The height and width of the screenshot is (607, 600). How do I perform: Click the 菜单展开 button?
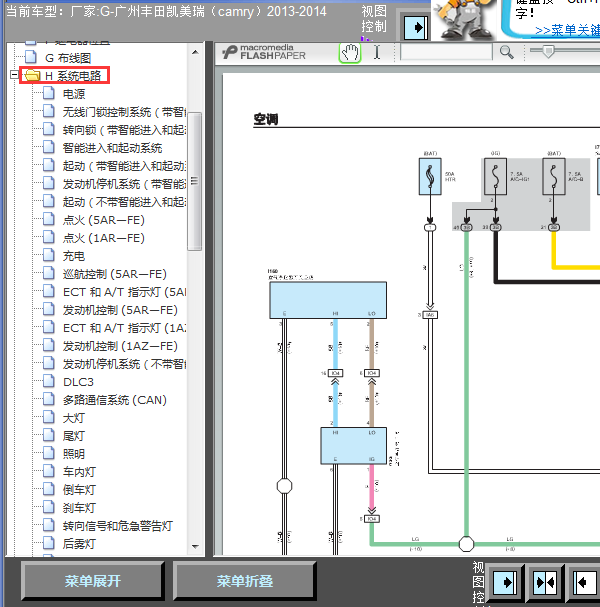[93, 581]
